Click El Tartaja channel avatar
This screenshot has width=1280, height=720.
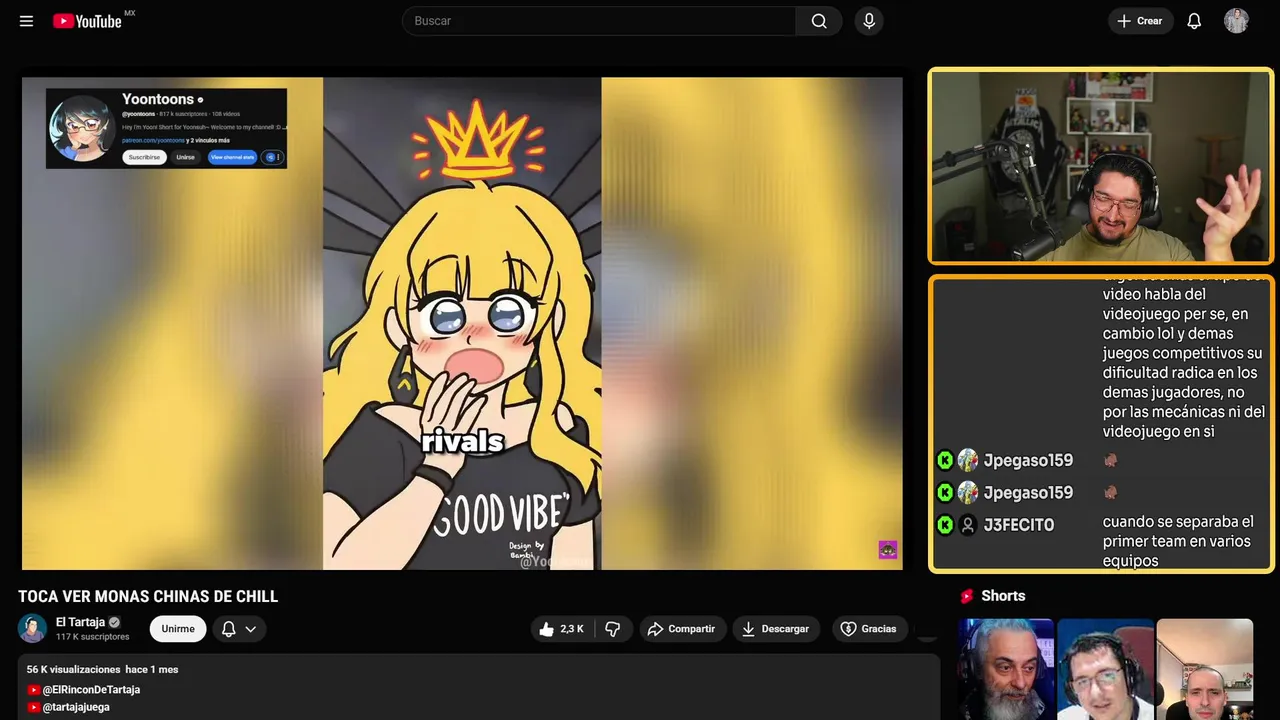(32, 628)
